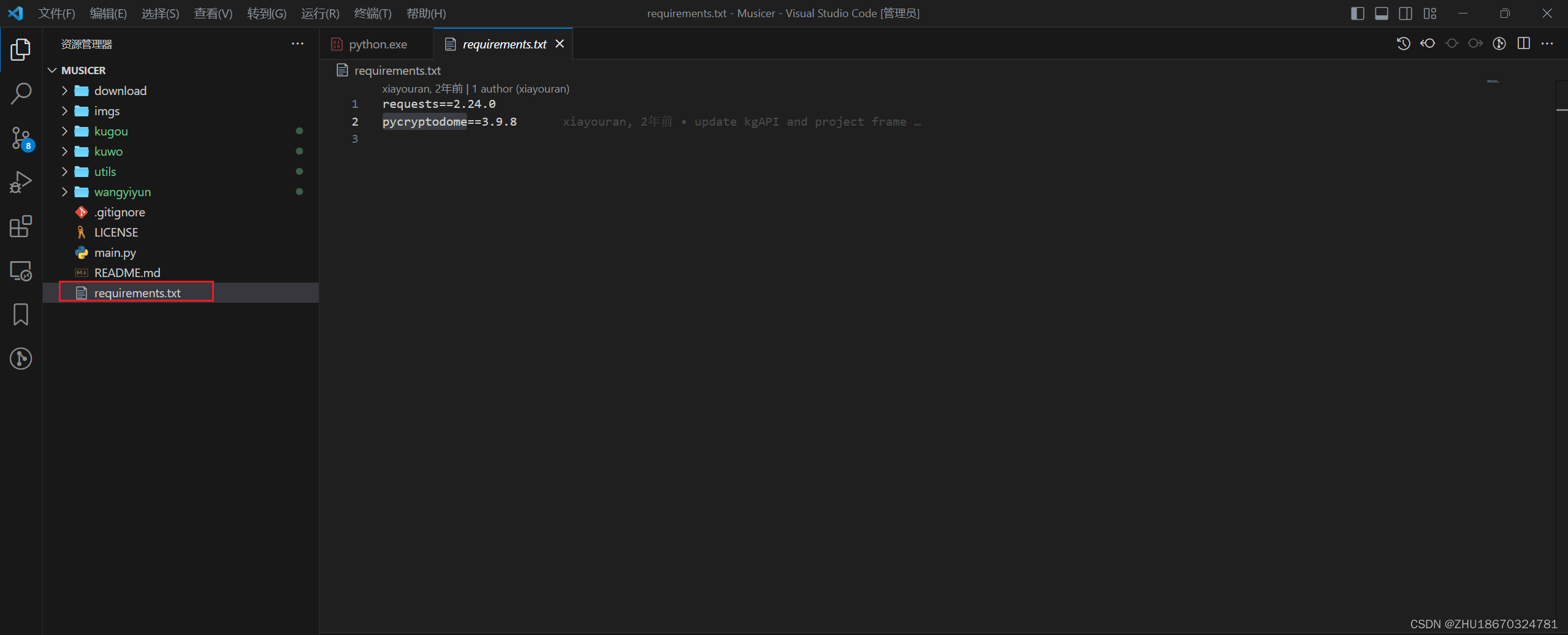Click requirements.txt breadcrumb item

click(x=389, y=70)
